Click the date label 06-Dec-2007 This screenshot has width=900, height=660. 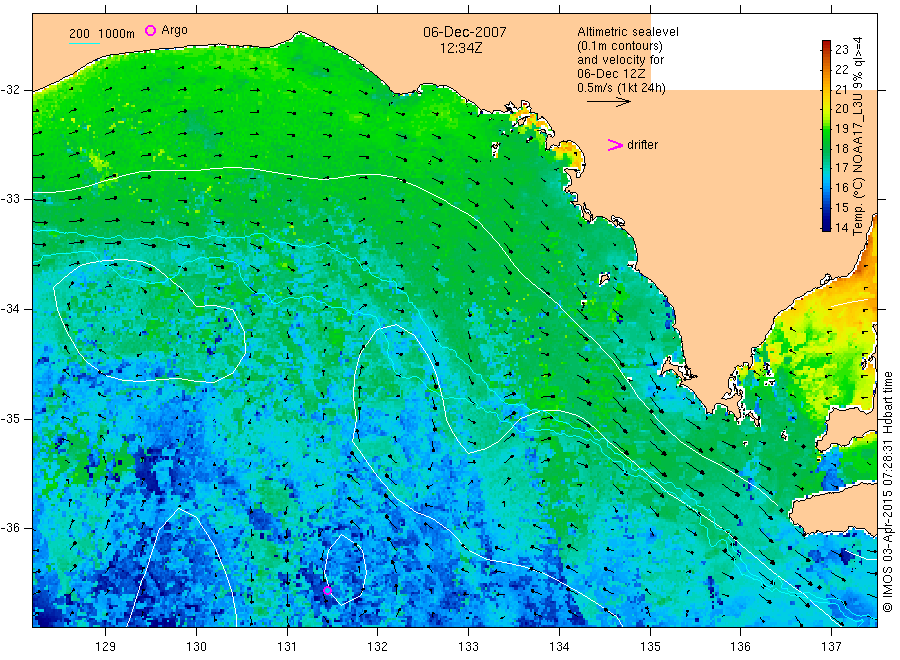[465, 32]
